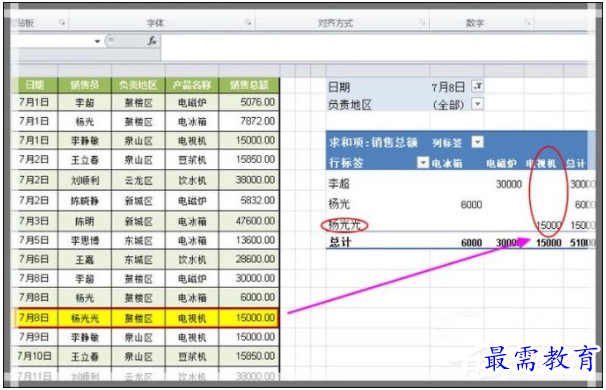Select the 电视机 cell in the highlighted row
The height and width of the screenshot is (390, 606).
[192, 318]
